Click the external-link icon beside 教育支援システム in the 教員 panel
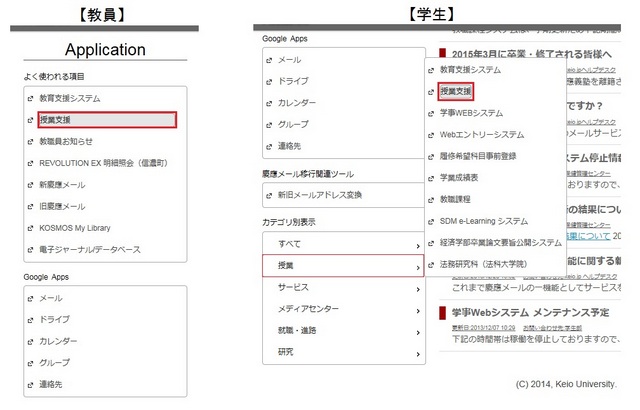Screen dimensions: 640x410 pos(31,99)
